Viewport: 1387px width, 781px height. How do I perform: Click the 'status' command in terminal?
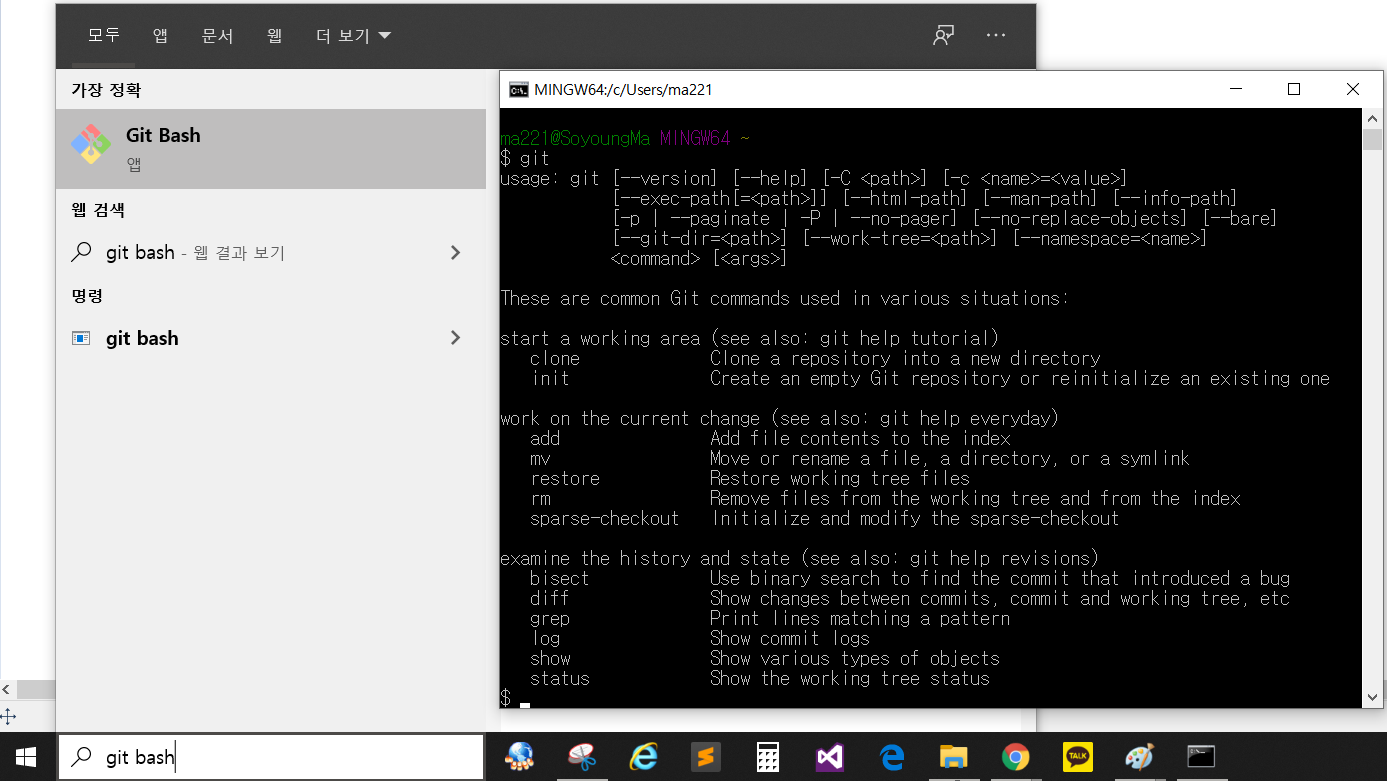point(560,678)
